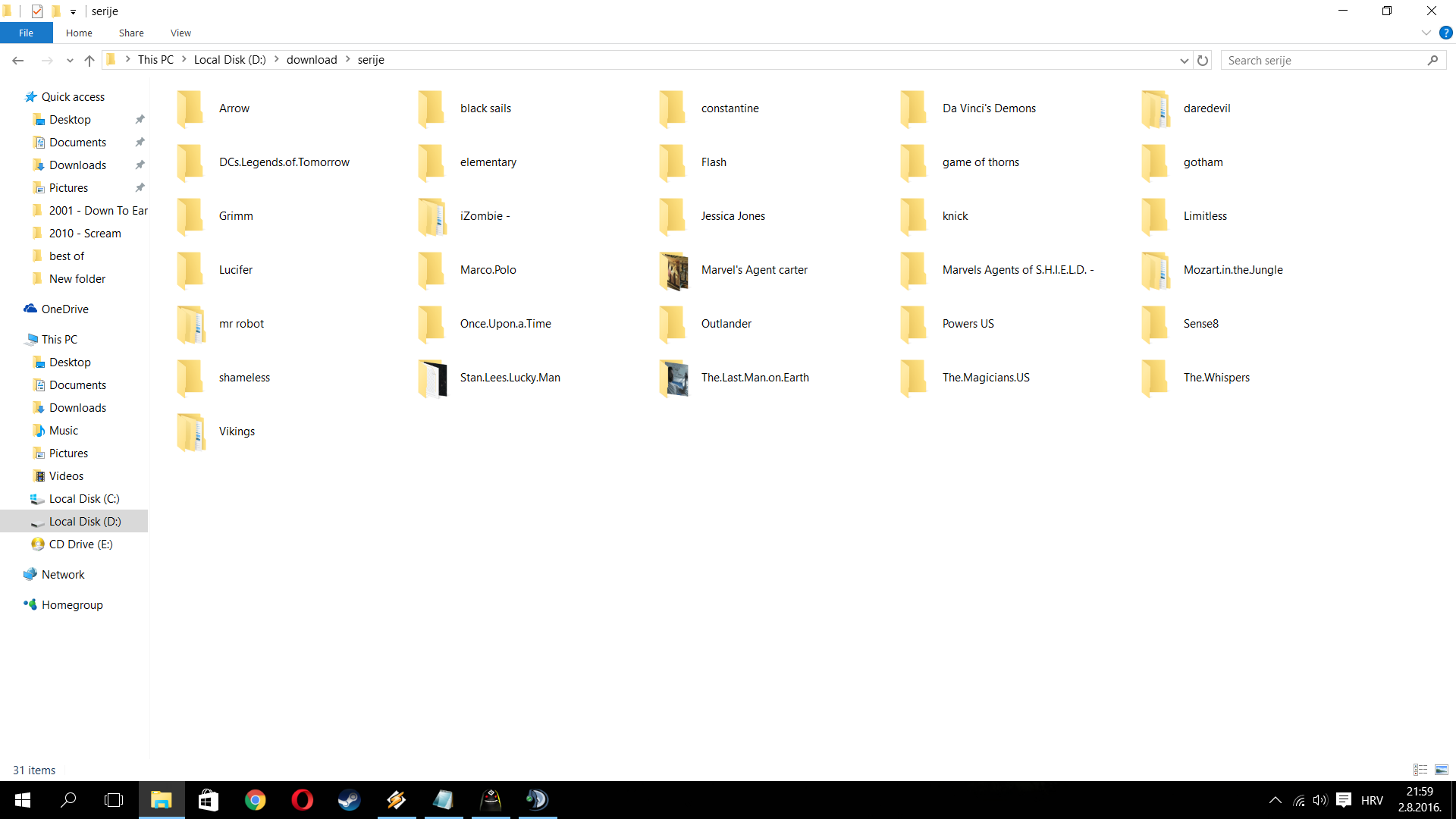The width and height of the screenshot is (1456, 819).
Task: Click the Back navigation arrow
Action: (x=18, y=60)
